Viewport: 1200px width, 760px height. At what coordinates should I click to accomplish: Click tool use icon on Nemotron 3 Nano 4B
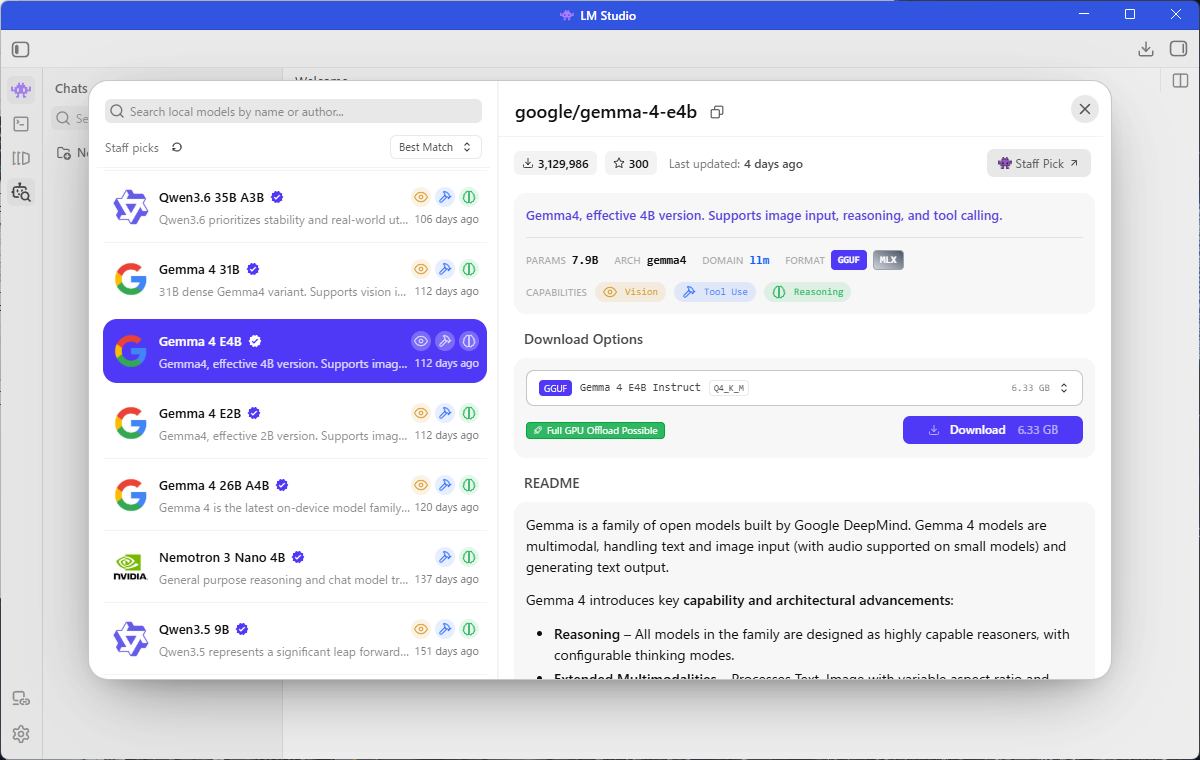445,557
